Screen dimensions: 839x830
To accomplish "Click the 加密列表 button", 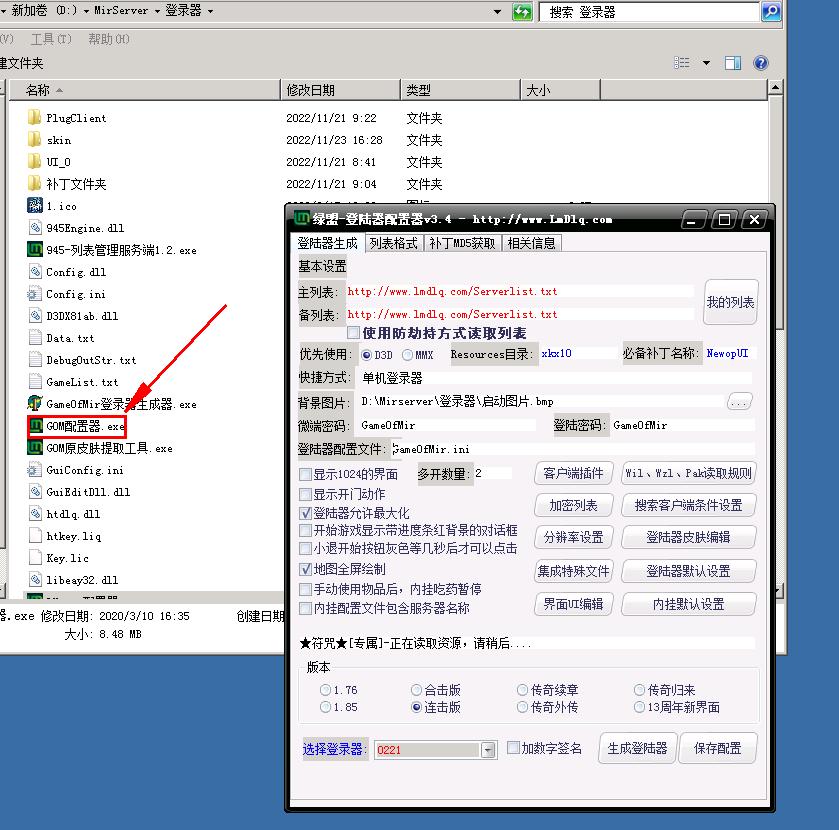I will coord(573,505).
